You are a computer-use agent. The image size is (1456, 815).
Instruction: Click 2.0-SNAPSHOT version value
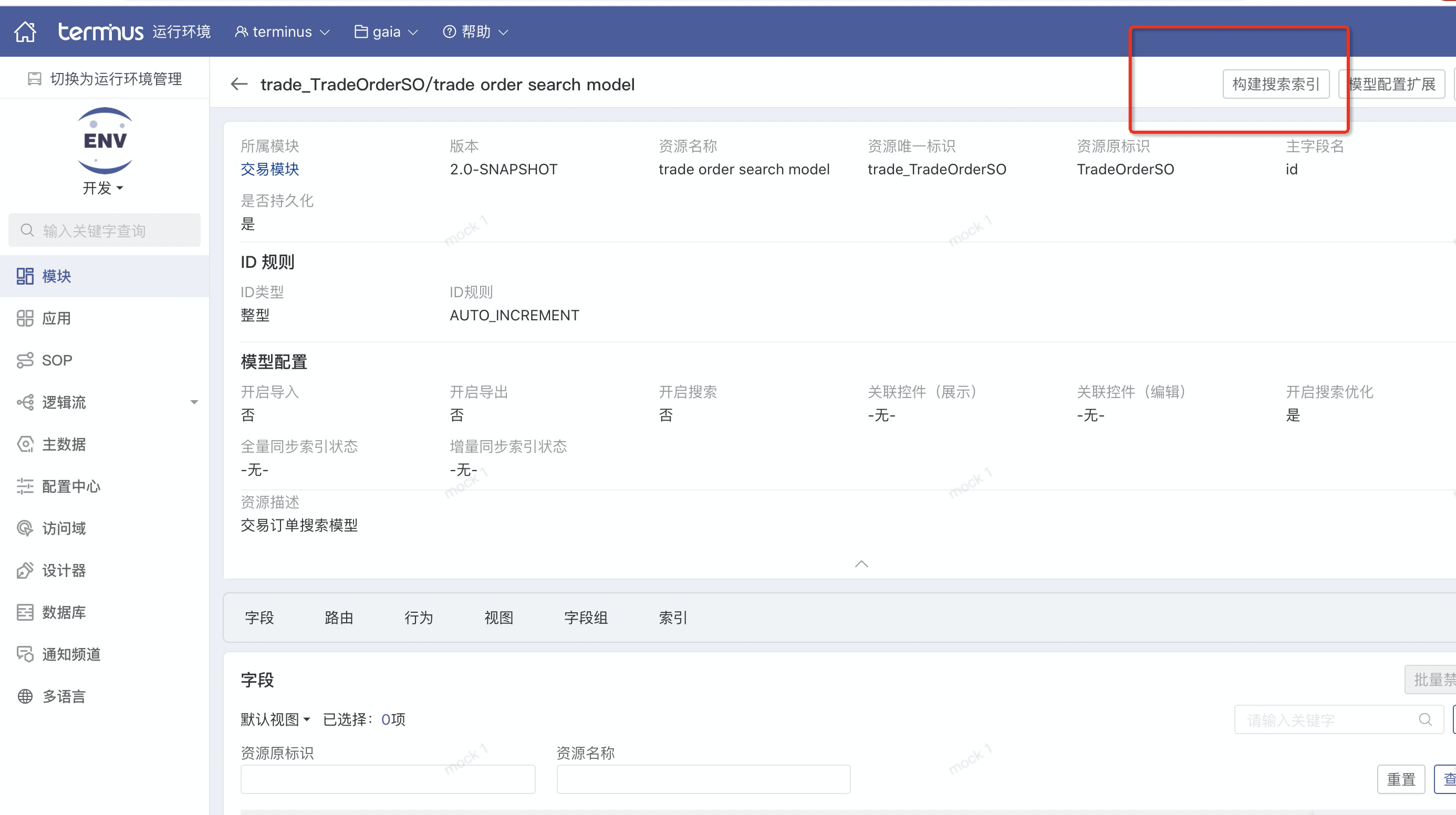pyautogui.click(x=504, y=169)
